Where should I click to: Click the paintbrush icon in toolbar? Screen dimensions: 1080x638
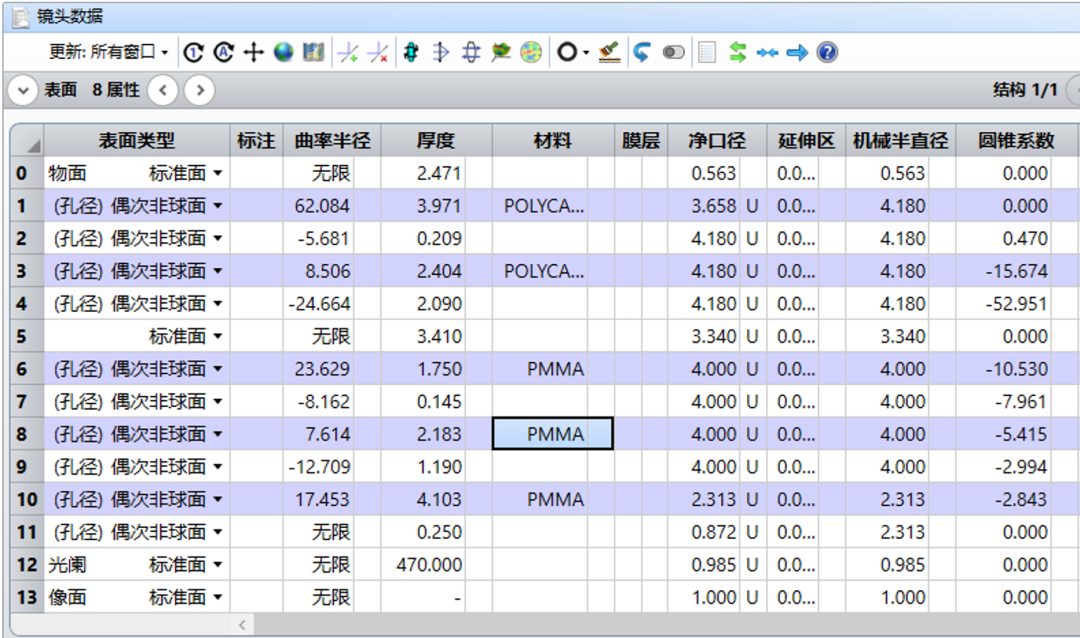click(x=609, y=52)
